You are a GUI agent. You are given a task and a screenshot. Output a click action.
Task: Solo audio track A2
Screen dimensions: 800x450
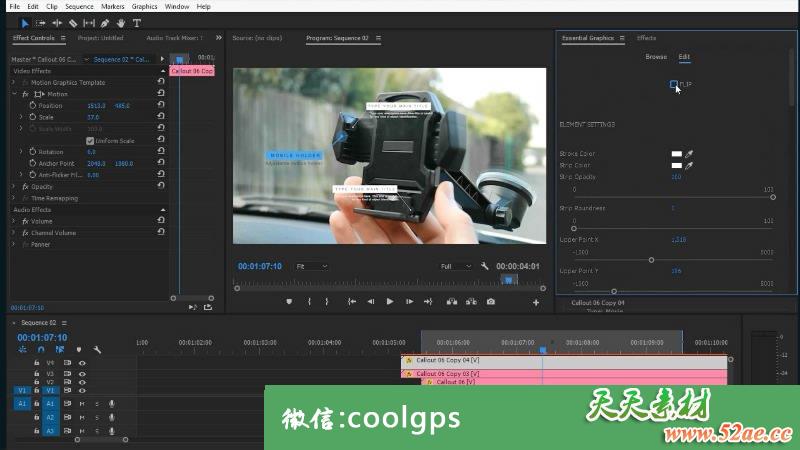click(97, 417)
